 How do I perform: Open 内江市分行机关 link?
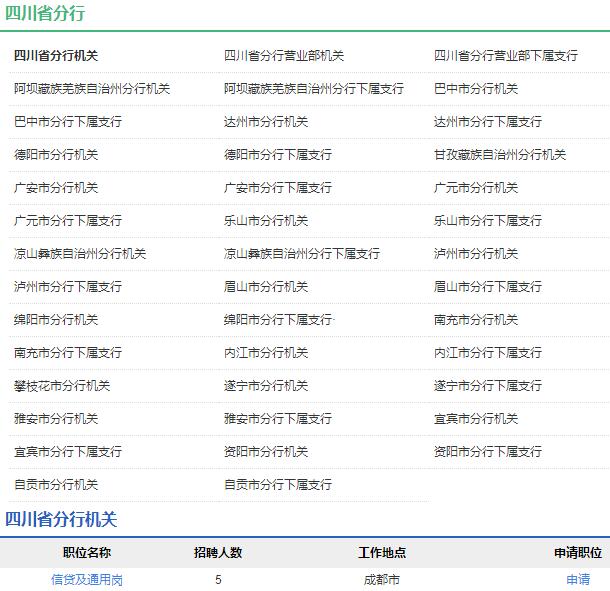pyautogui.click(x=266, y=353)
